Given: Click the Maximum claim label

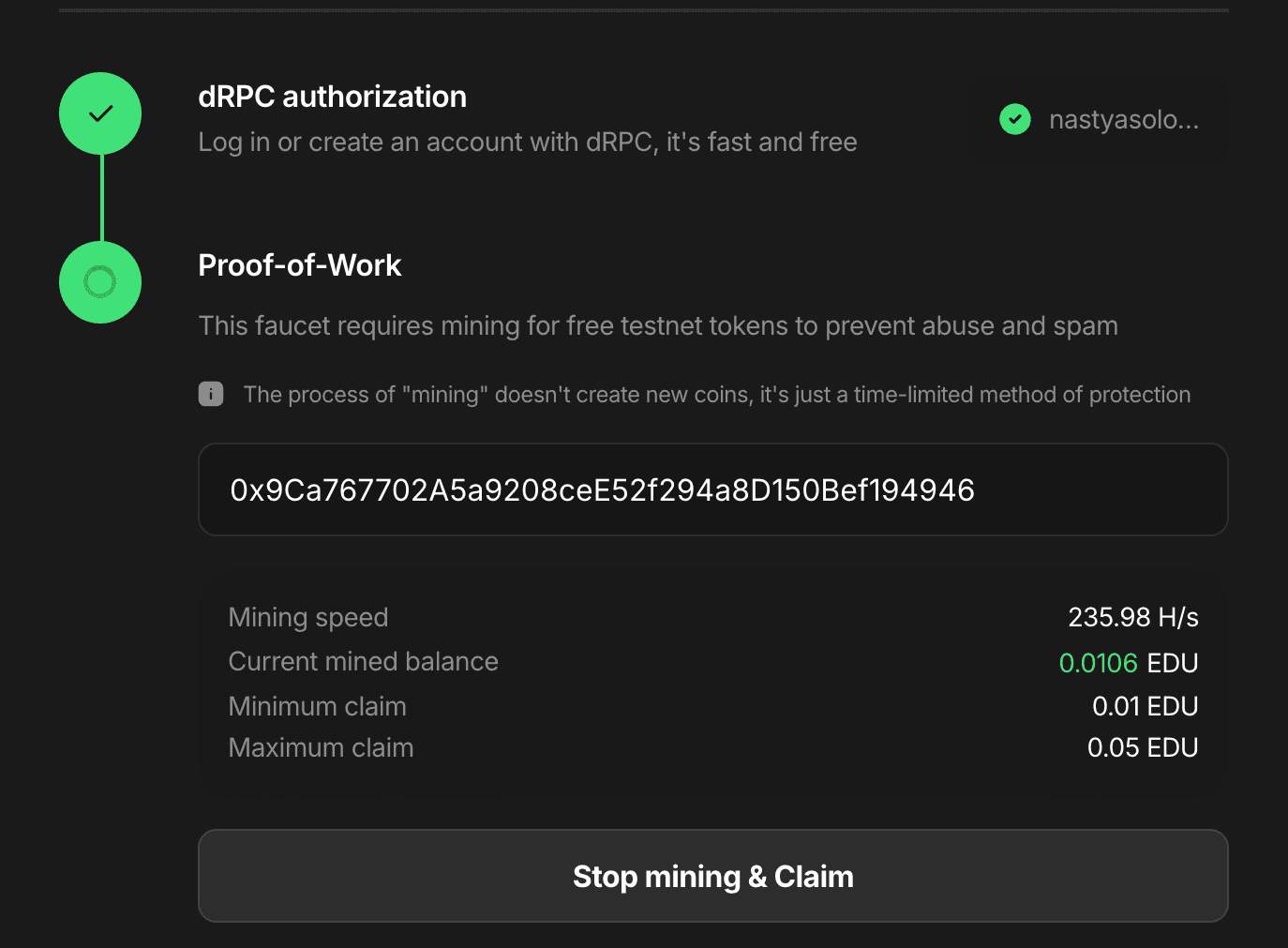Looking at the screenshot, I should coord(322,747).
